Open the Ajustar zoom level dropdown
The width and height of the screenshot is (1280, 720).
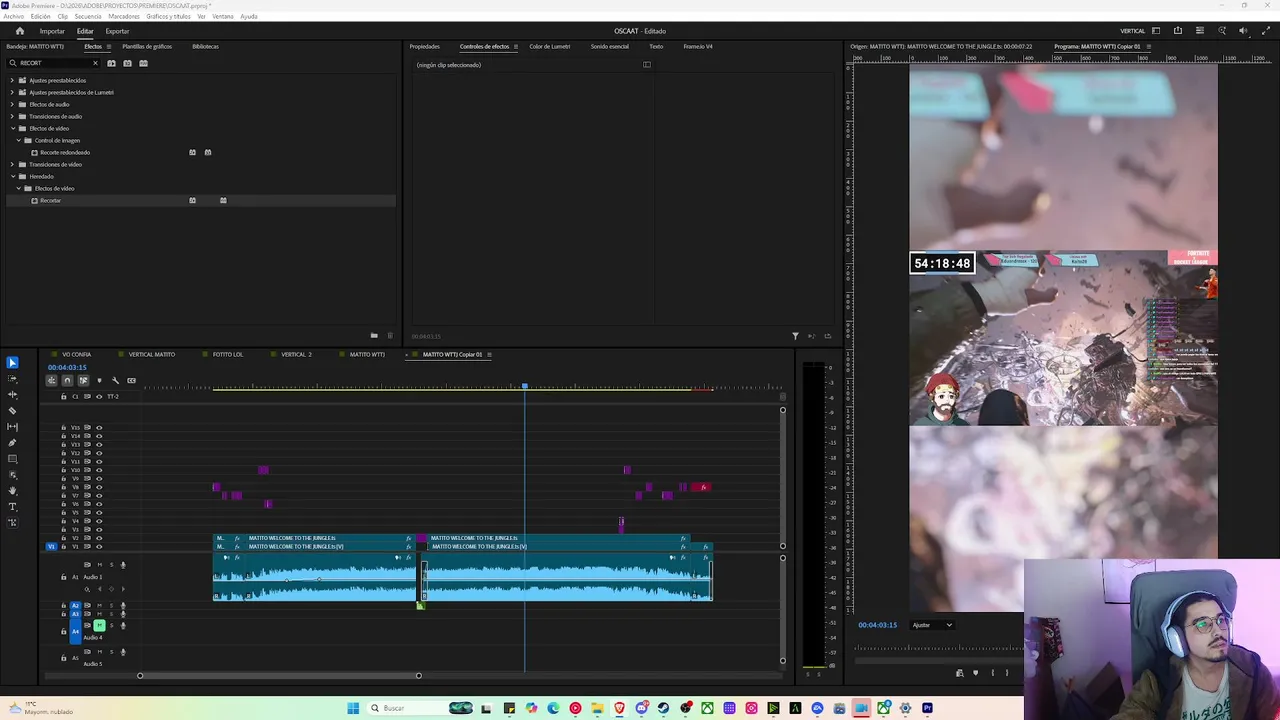(x=932, y=625)
